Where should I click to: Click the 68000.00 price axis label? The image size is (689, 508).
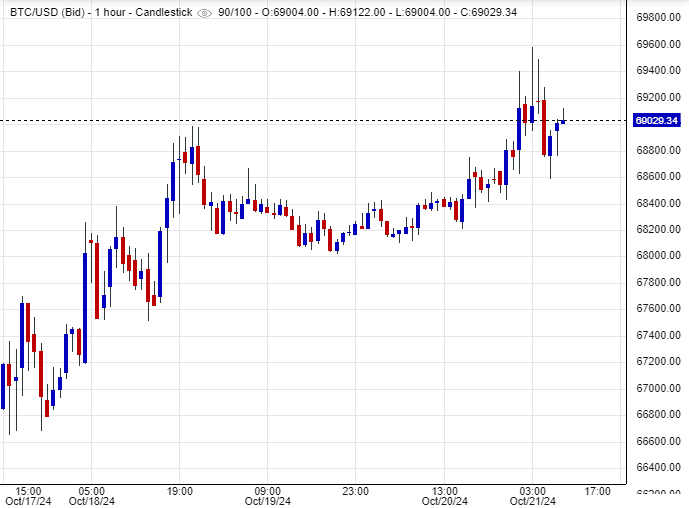point(658,255)
